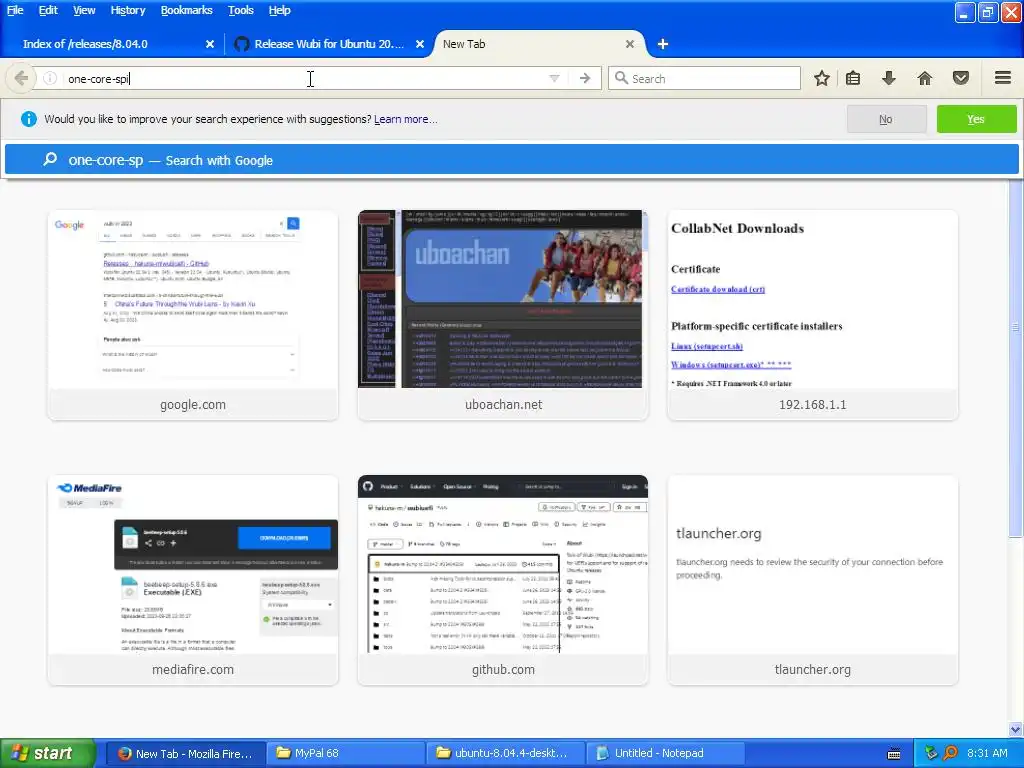This screenshot has height=768, width=1024.
Task: Click New Tab - Mozilla Firefox taskbar button
Action: [186, 753]
